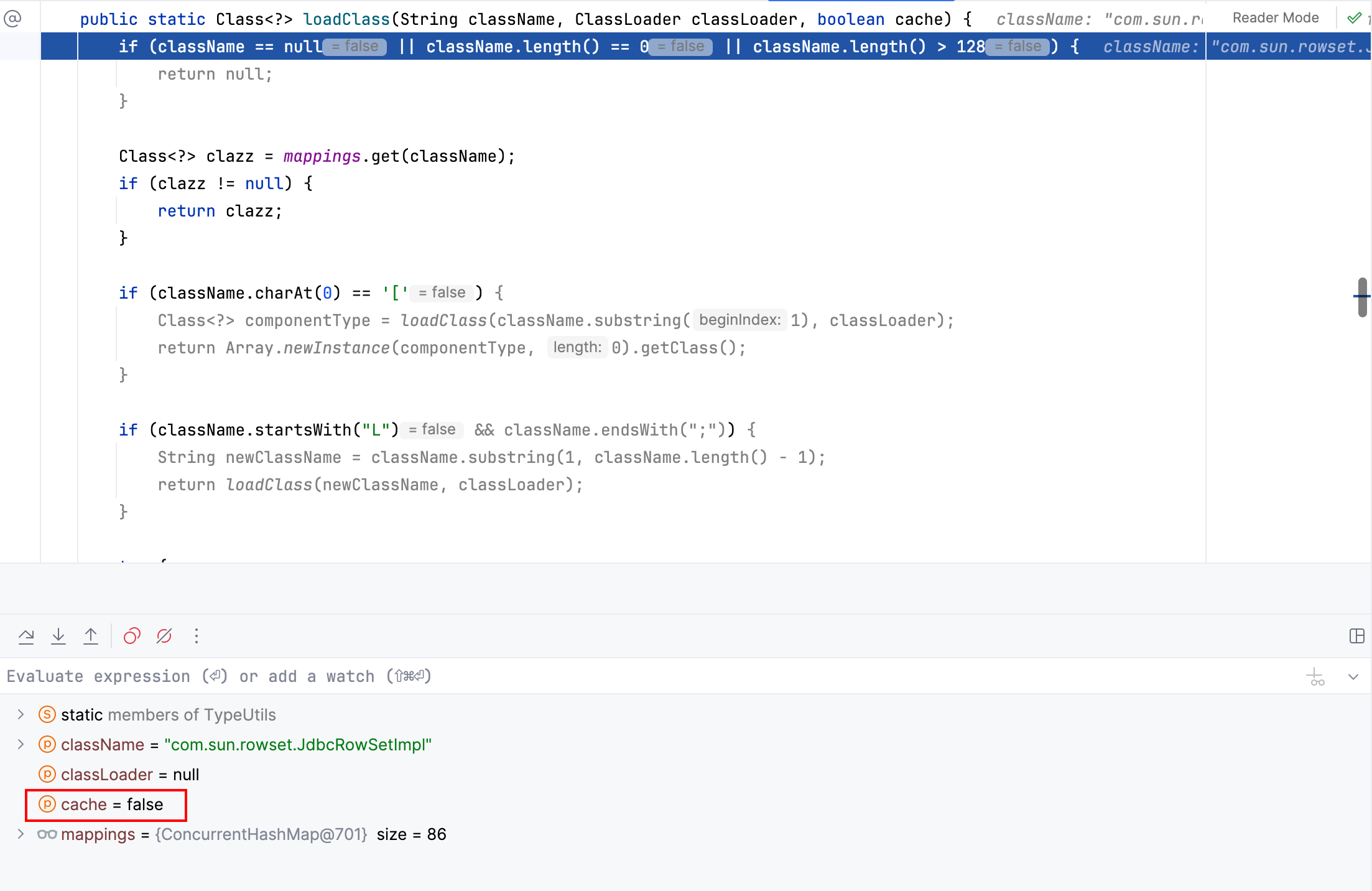
Task: Click the green checkmark icon in top right
Action: pyautogui.click(x=1355, y=18)
